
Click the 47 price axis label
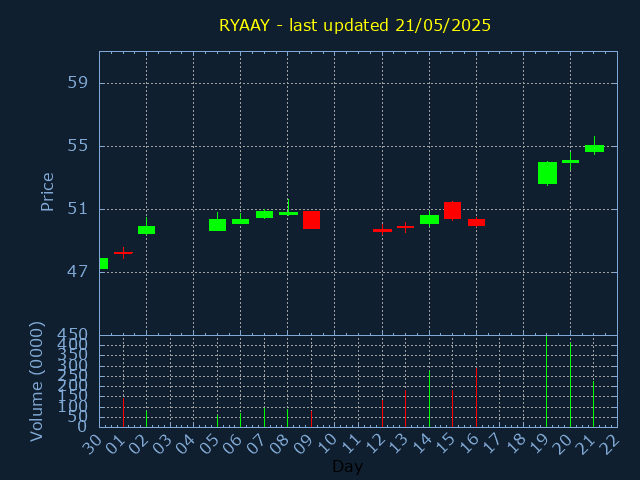point(78,271)
